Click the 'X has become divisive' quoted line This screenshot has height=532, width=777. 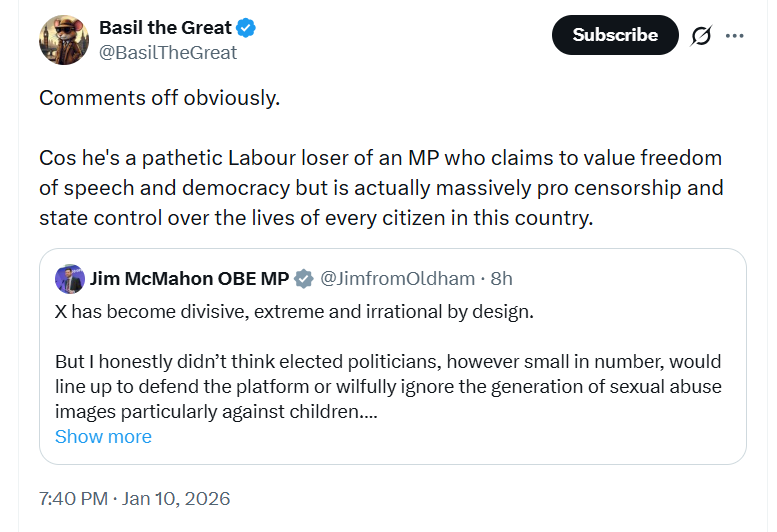click(294, 311)
